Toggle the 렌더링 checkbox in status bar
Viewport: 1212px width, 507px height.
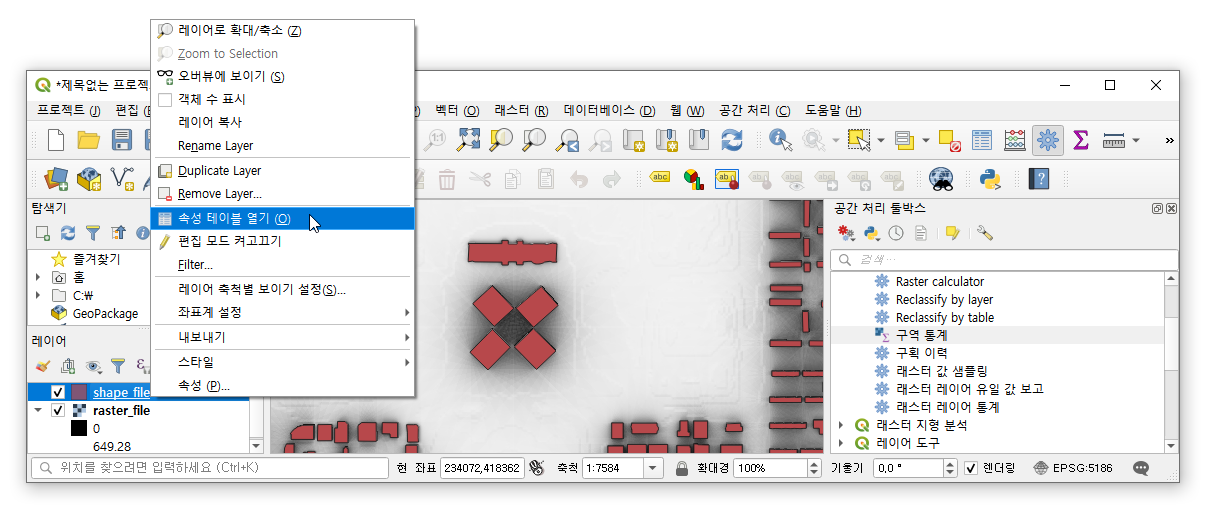pyautogui.click(x=971, y=468)
